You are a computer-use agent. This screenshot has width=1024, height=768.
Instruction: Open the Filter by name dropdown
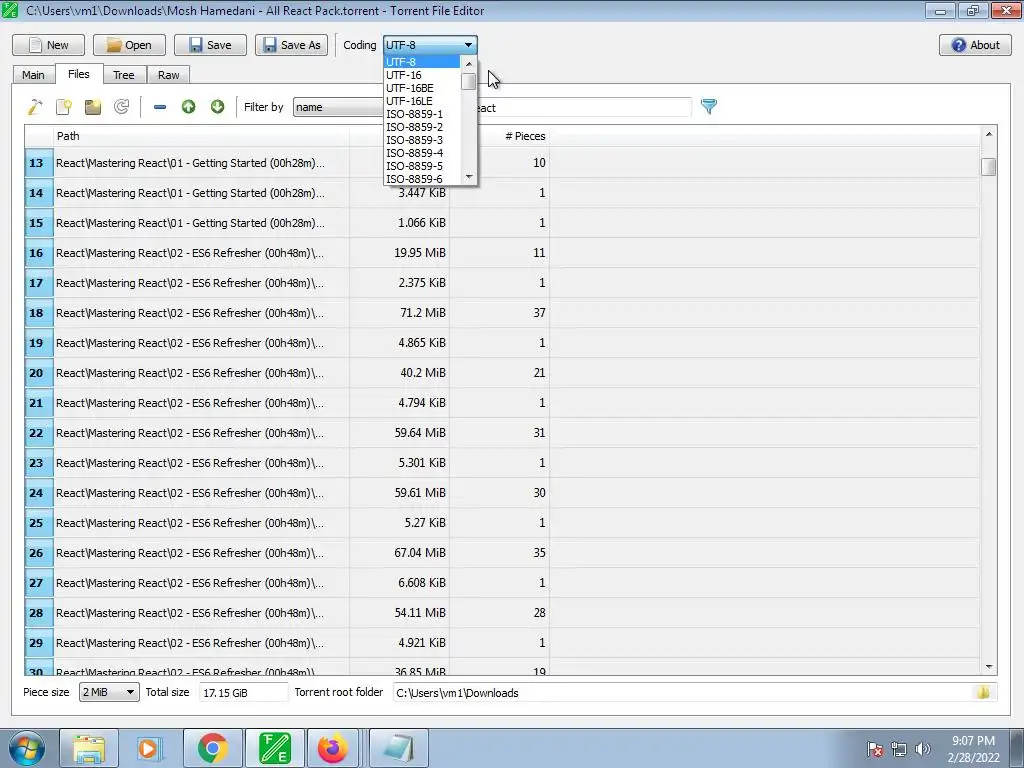pyautogui.click(x=338, y=107)
